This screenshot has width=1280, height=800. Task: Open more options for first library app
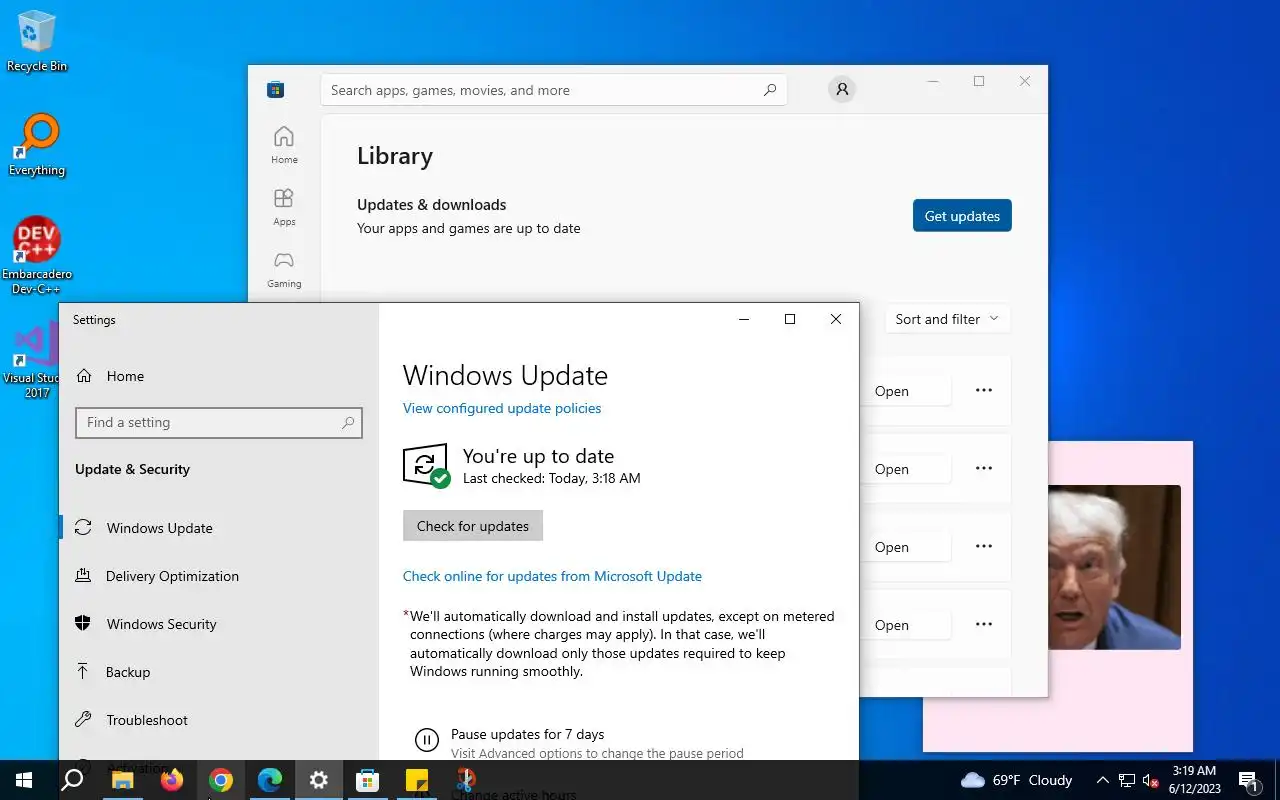[x=984, y=390]
